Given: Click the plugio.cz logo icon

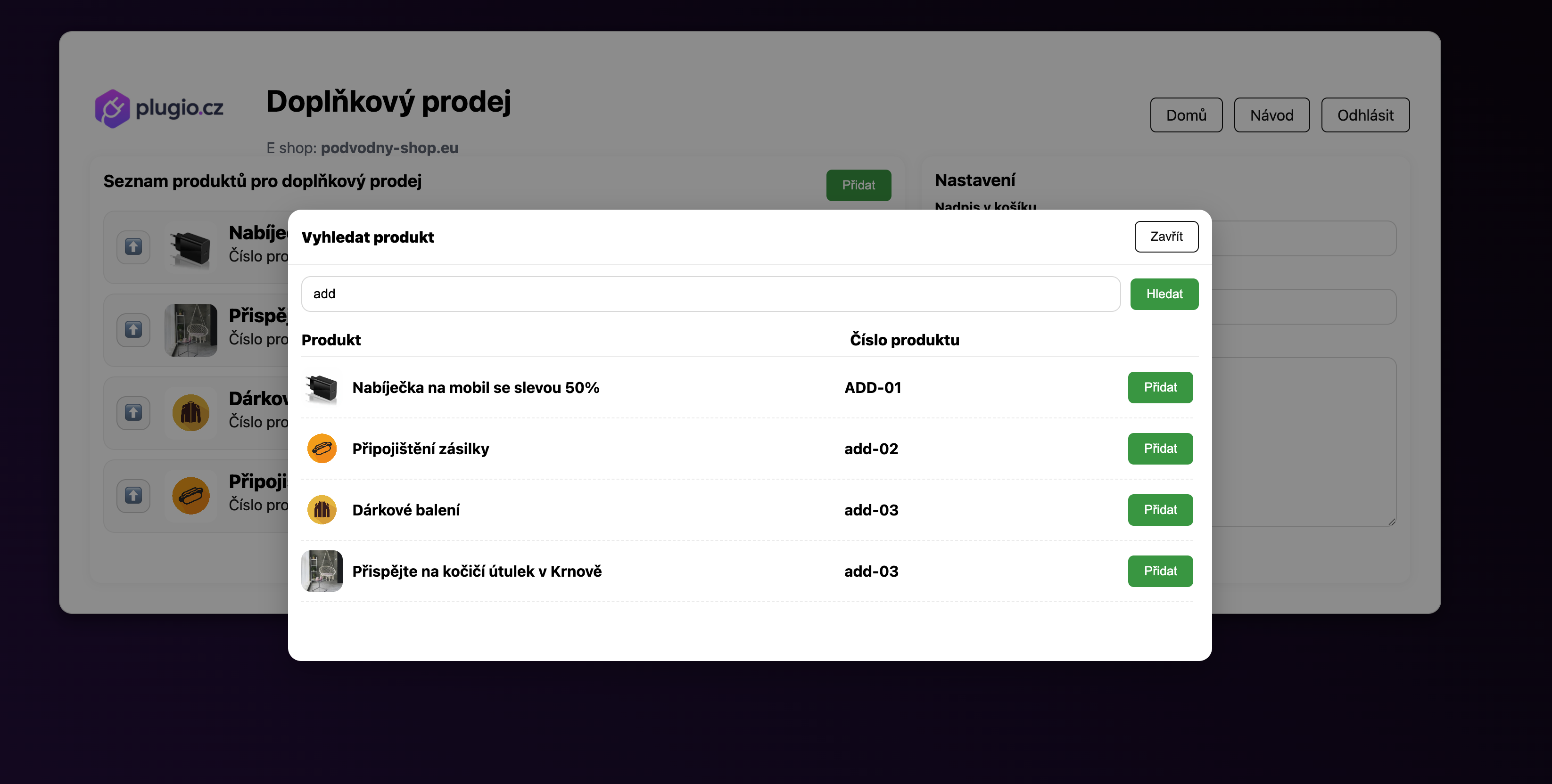Looking at the screenshot, I should pyautogui.click(x=113, y=108).
